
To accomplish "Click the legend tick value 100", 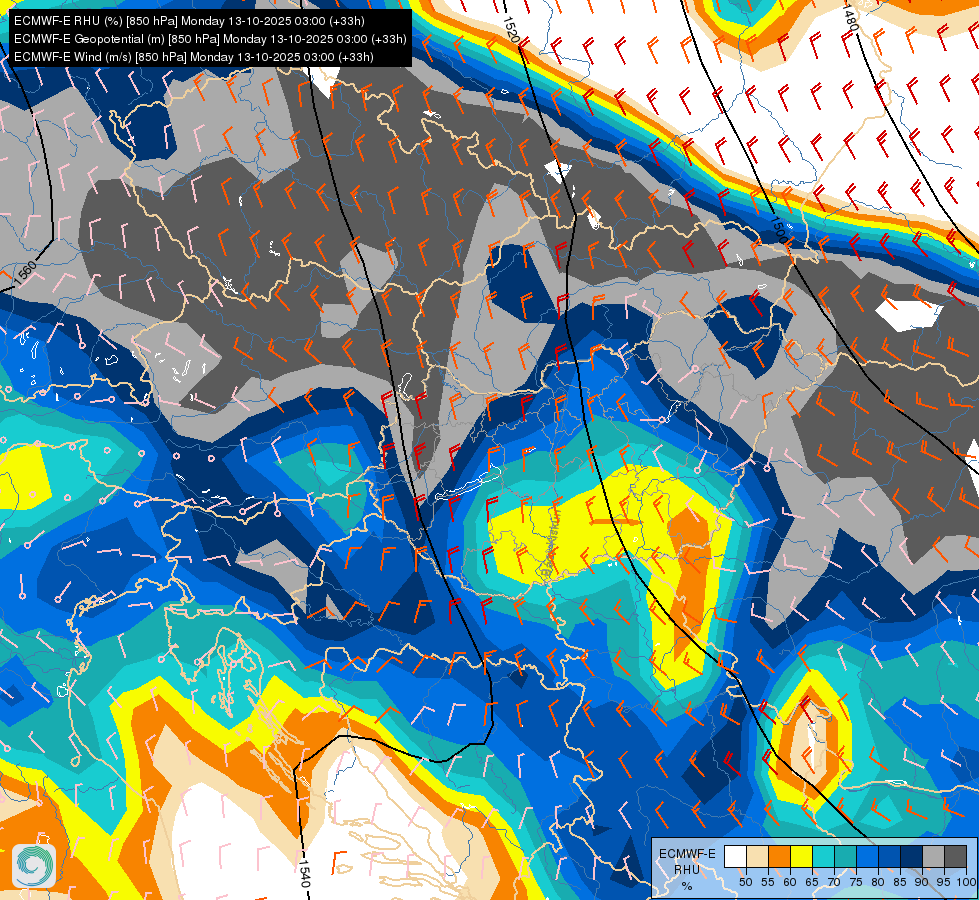I will 966,882.
